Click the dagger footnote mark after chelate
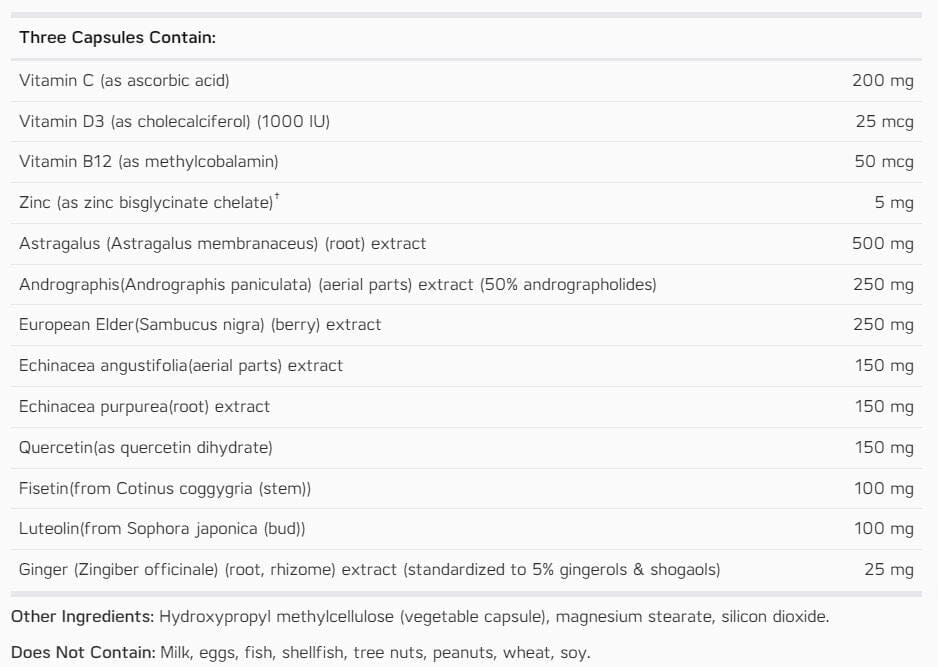Viewport: 938px width, 667px height. pyautogui.click(x=277, y=197)
